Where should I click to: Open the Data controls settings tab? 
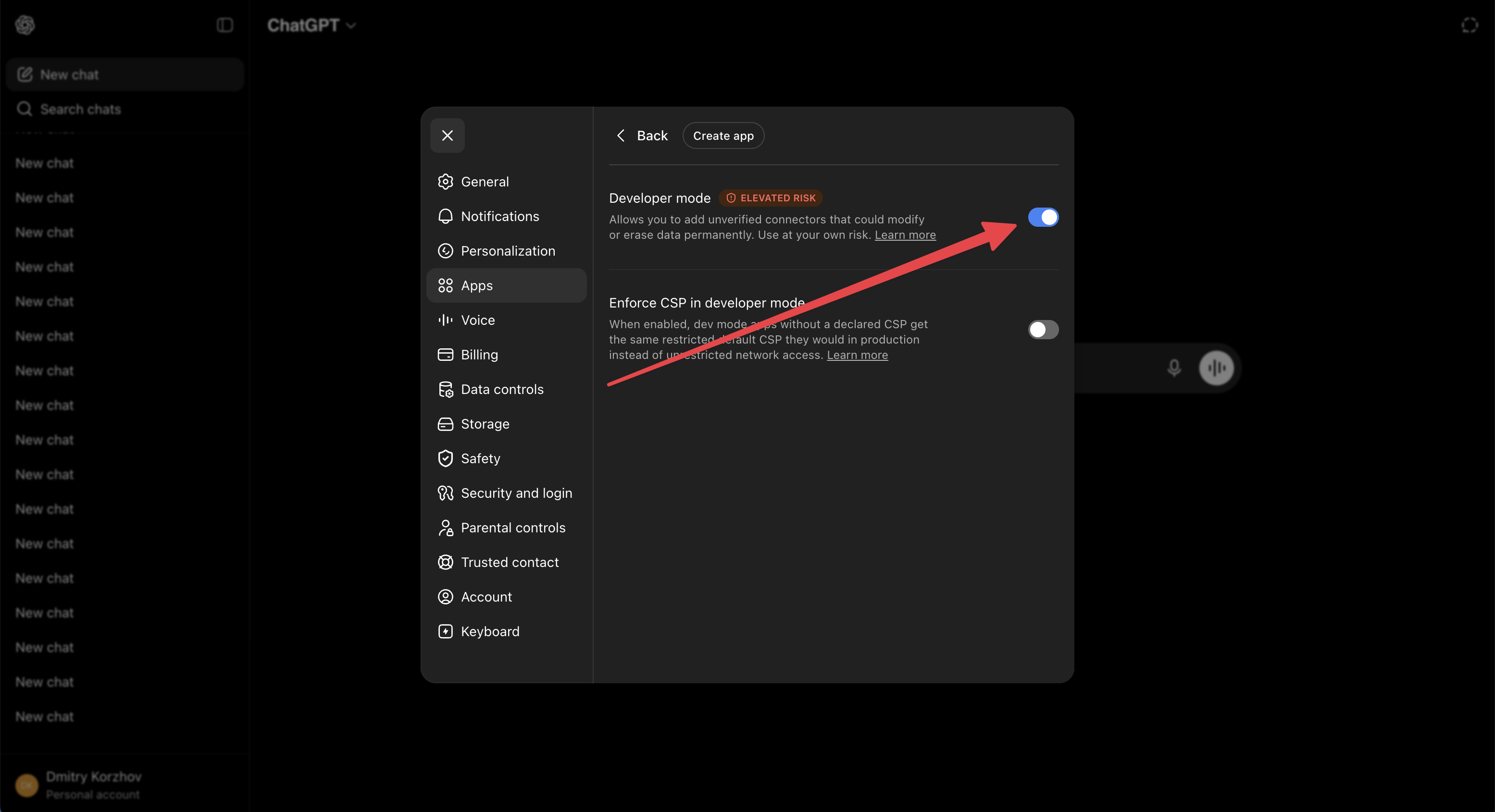506,389
